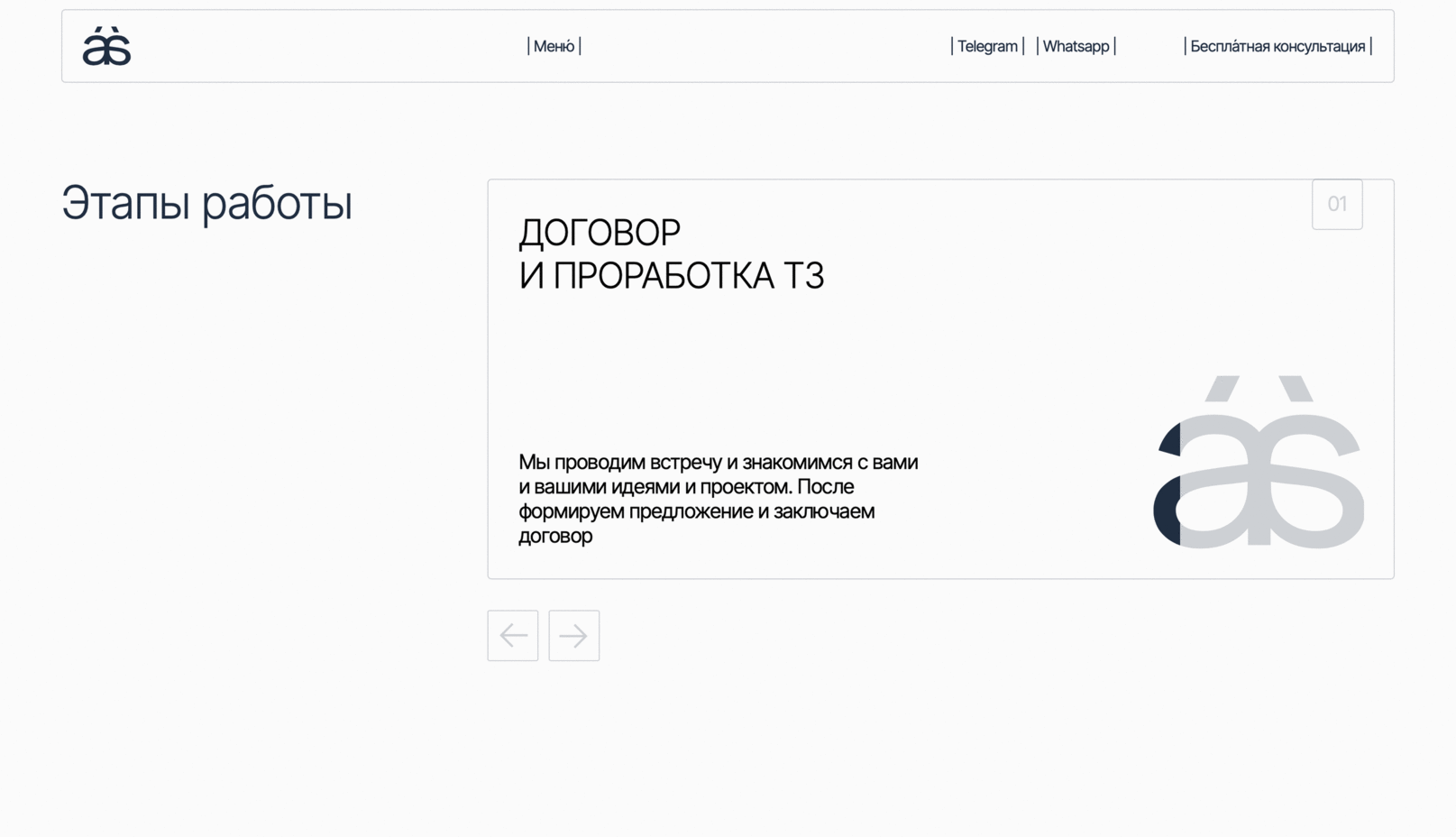Request a Бесплатная консультация
Screen dimensions: 1456x837
(x=1277, y=47)
